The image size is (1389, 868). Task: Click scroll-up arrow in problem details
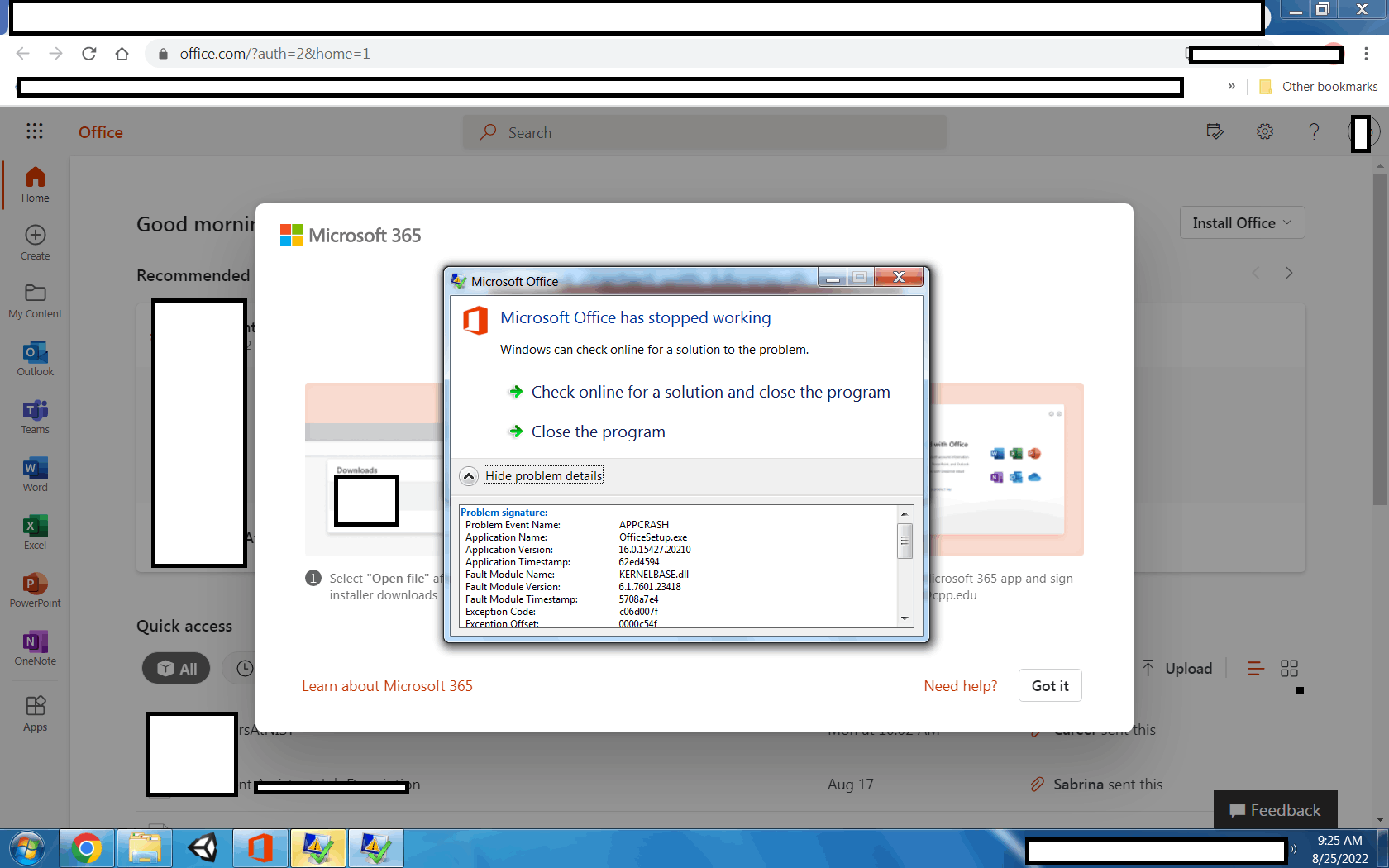coord(905,514)
